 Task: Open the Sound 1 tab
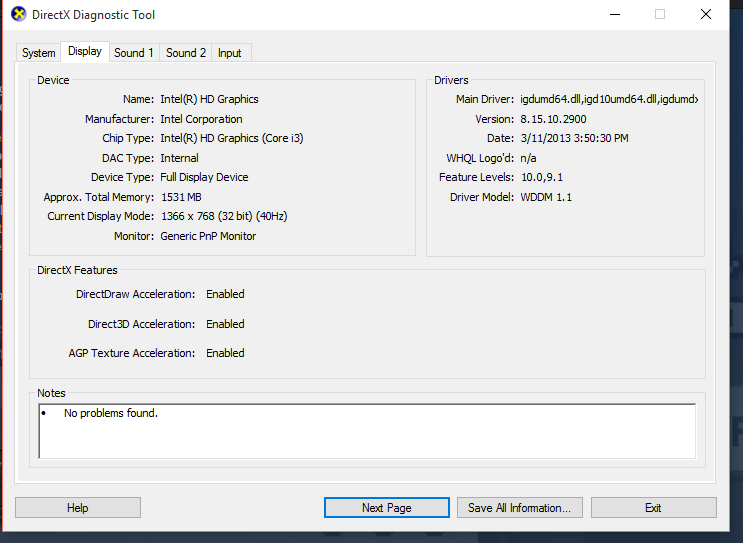pyautogui.click(x=134, y=53)
